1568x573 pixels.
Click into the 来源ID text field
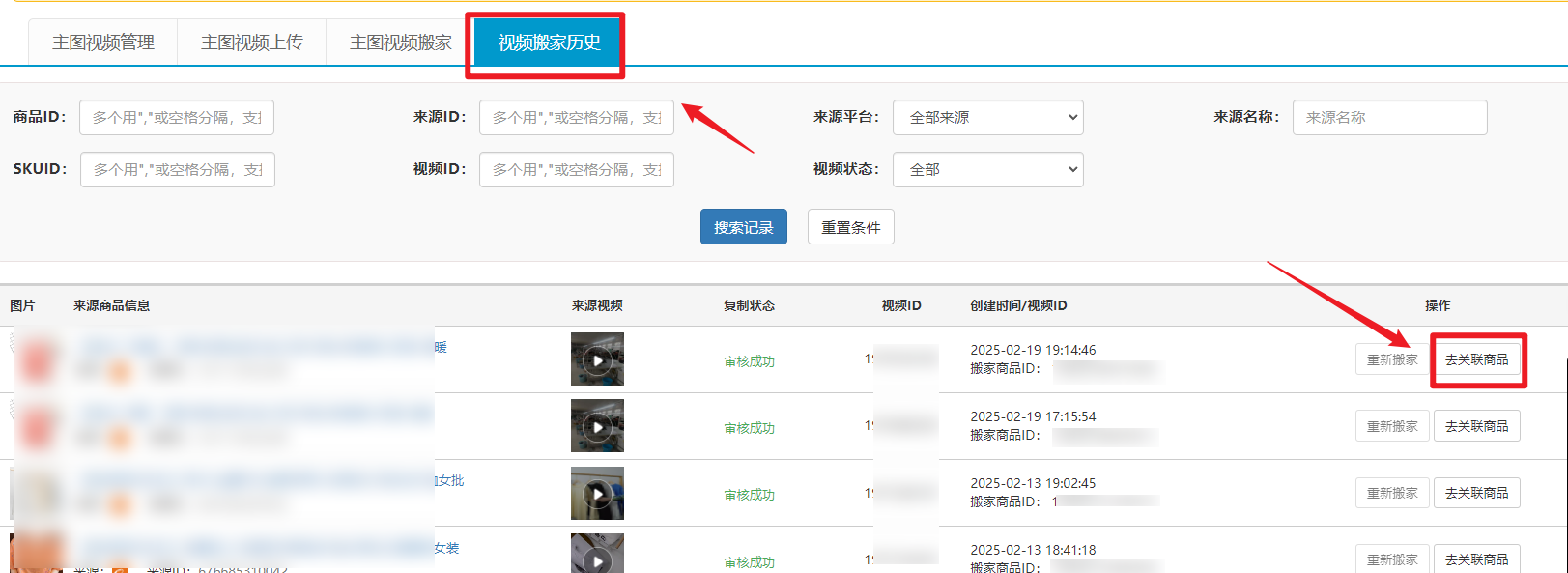pos(576,118)
